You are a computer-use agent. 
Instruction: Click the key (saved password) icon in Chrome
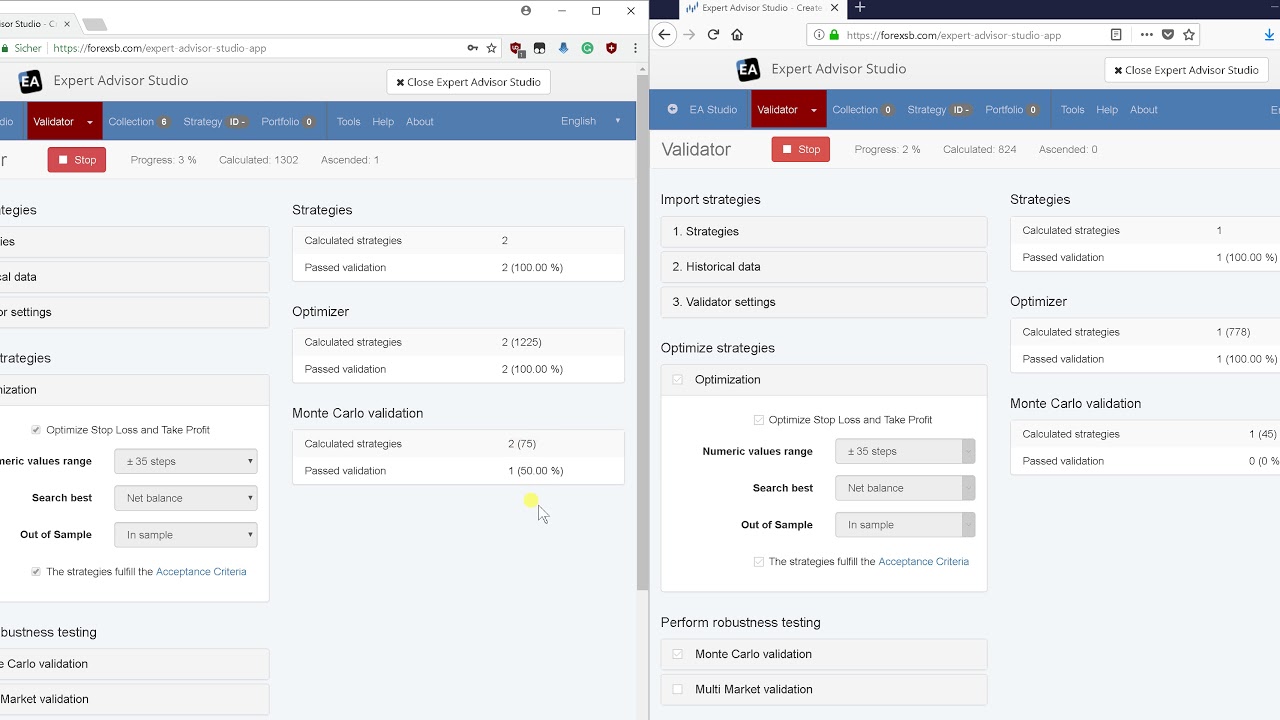(472, 48)
